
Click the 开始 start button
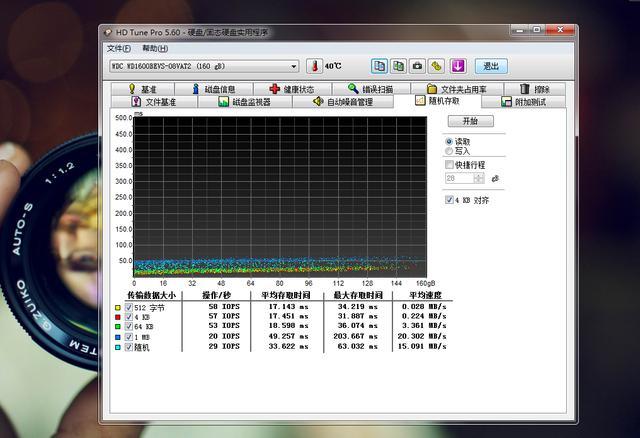pos(471,121)
